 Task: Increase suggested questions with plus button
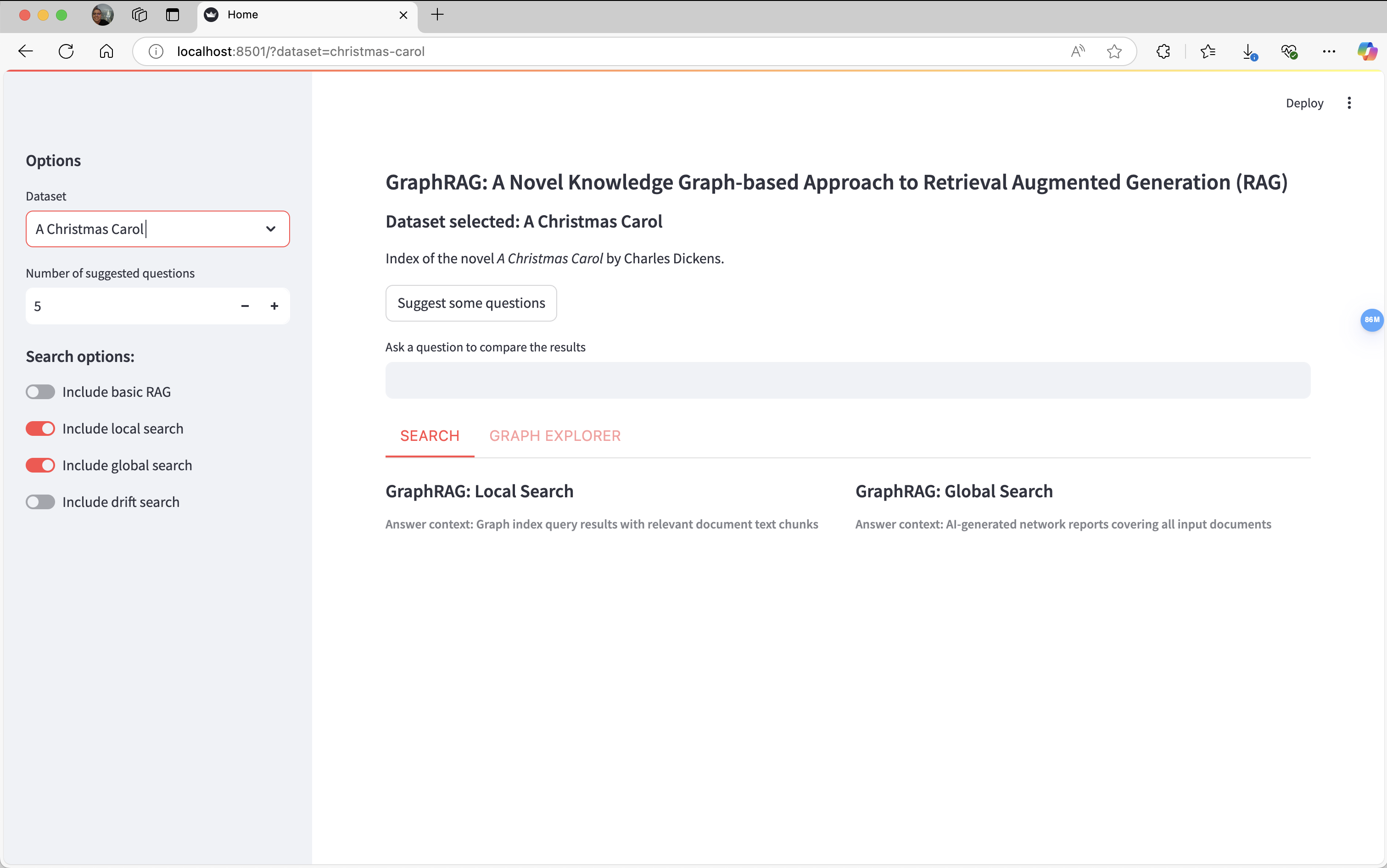click(274, 306)
